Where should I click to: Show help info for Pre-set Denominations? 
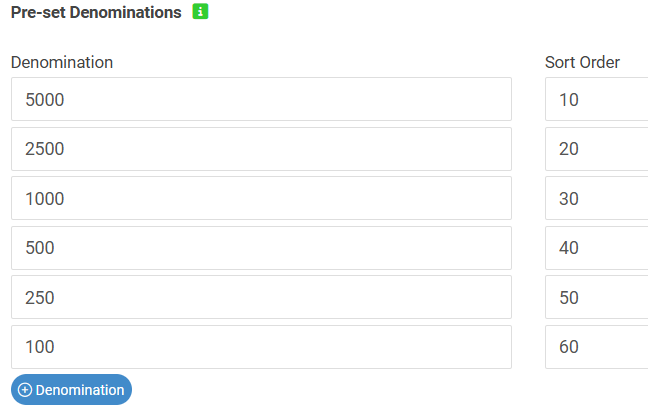pyautogui.click(x=200, y=13)
